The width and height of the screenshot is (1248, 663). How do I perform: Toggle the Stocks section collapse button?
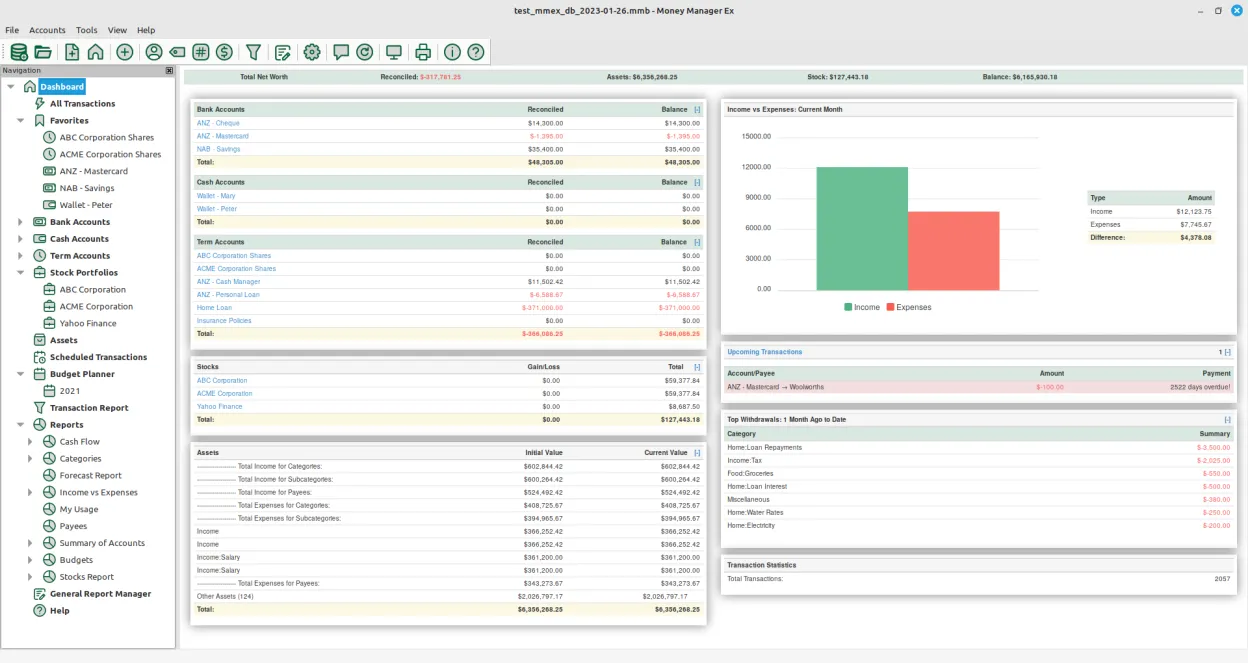[x=697, y=367]
